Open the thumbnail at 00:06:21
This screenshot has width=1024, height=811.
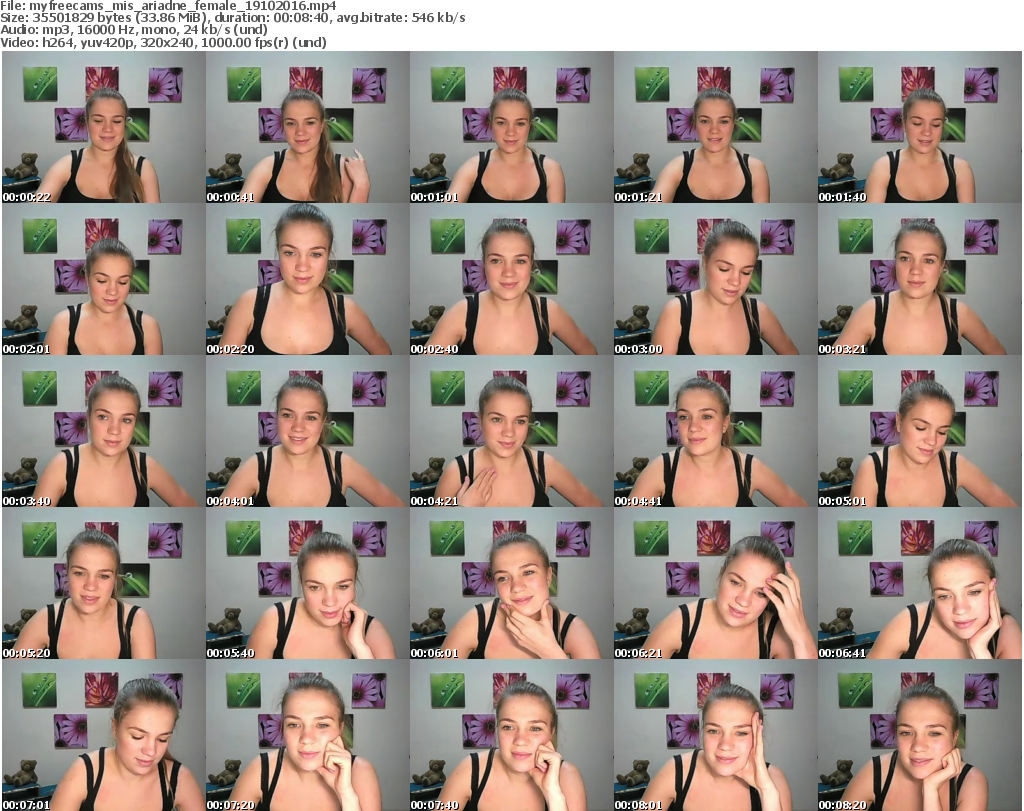click(714, 584)
